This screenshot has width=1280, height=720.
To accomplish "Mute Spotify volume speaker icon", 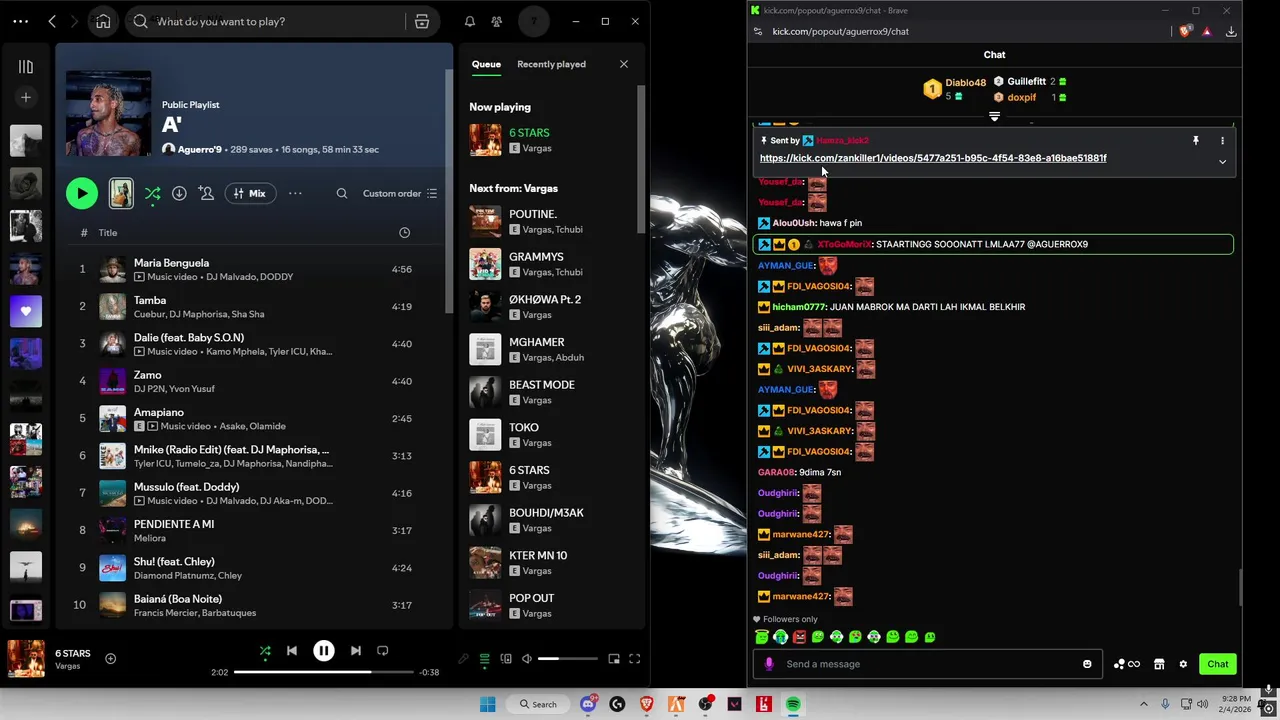I will [x=527, y=659].
